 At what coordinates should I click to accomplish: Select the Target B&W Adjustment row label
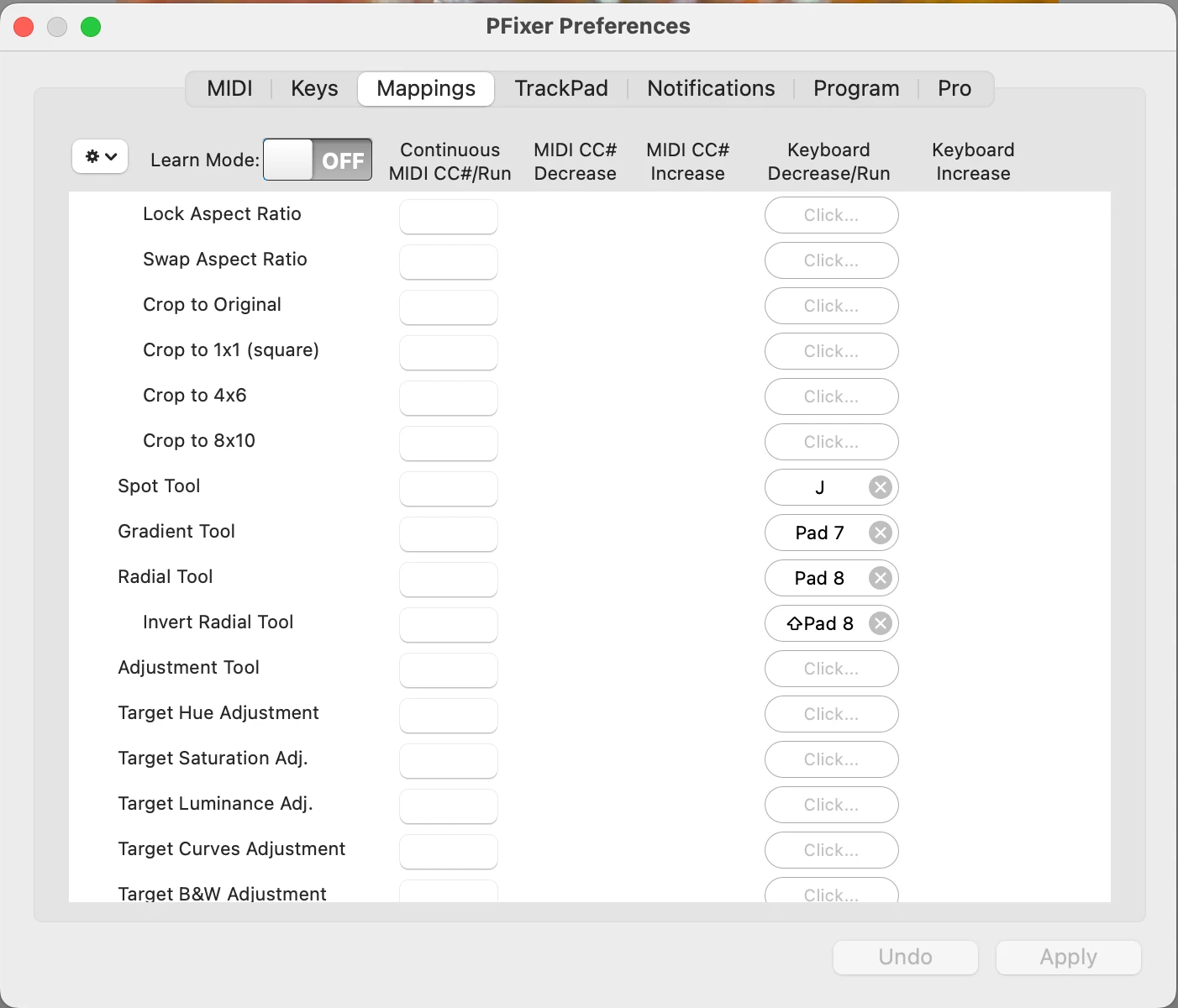point(222,893)
